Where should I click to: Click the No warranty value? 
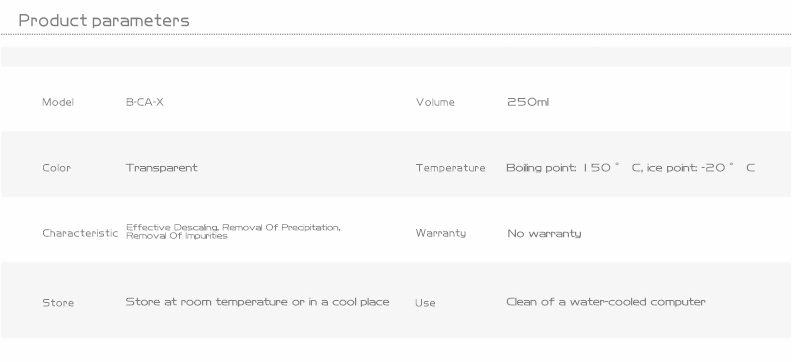[544, 233]
